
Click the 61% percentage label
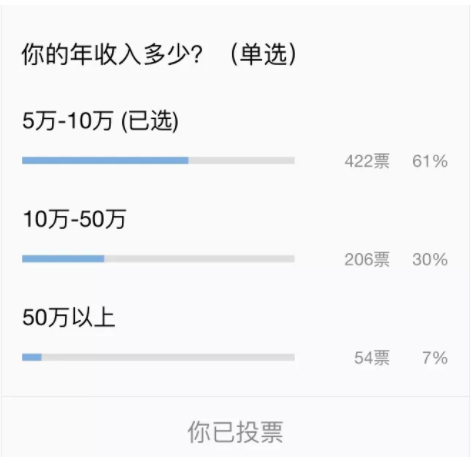pos(430,161)
